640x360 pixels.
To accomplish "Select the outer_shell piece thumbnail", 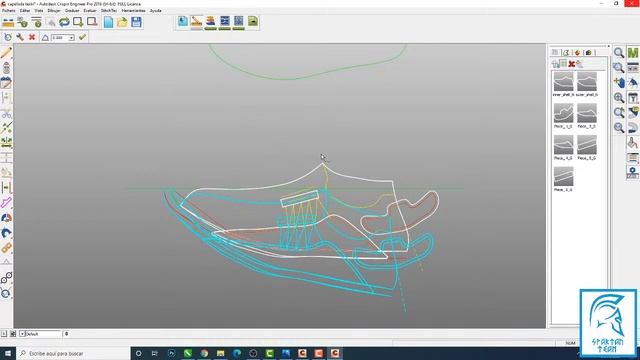I will point(587,82).
